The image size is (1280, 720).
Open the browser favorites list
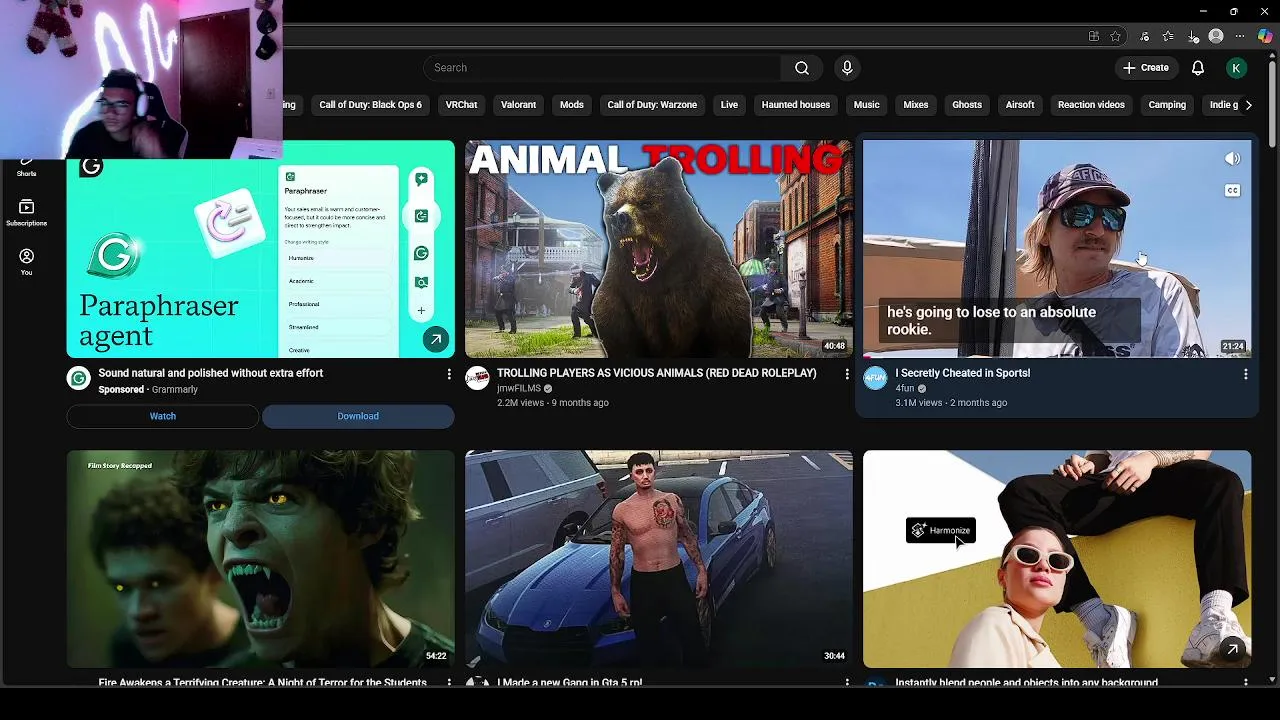(x=1168, y=36)
